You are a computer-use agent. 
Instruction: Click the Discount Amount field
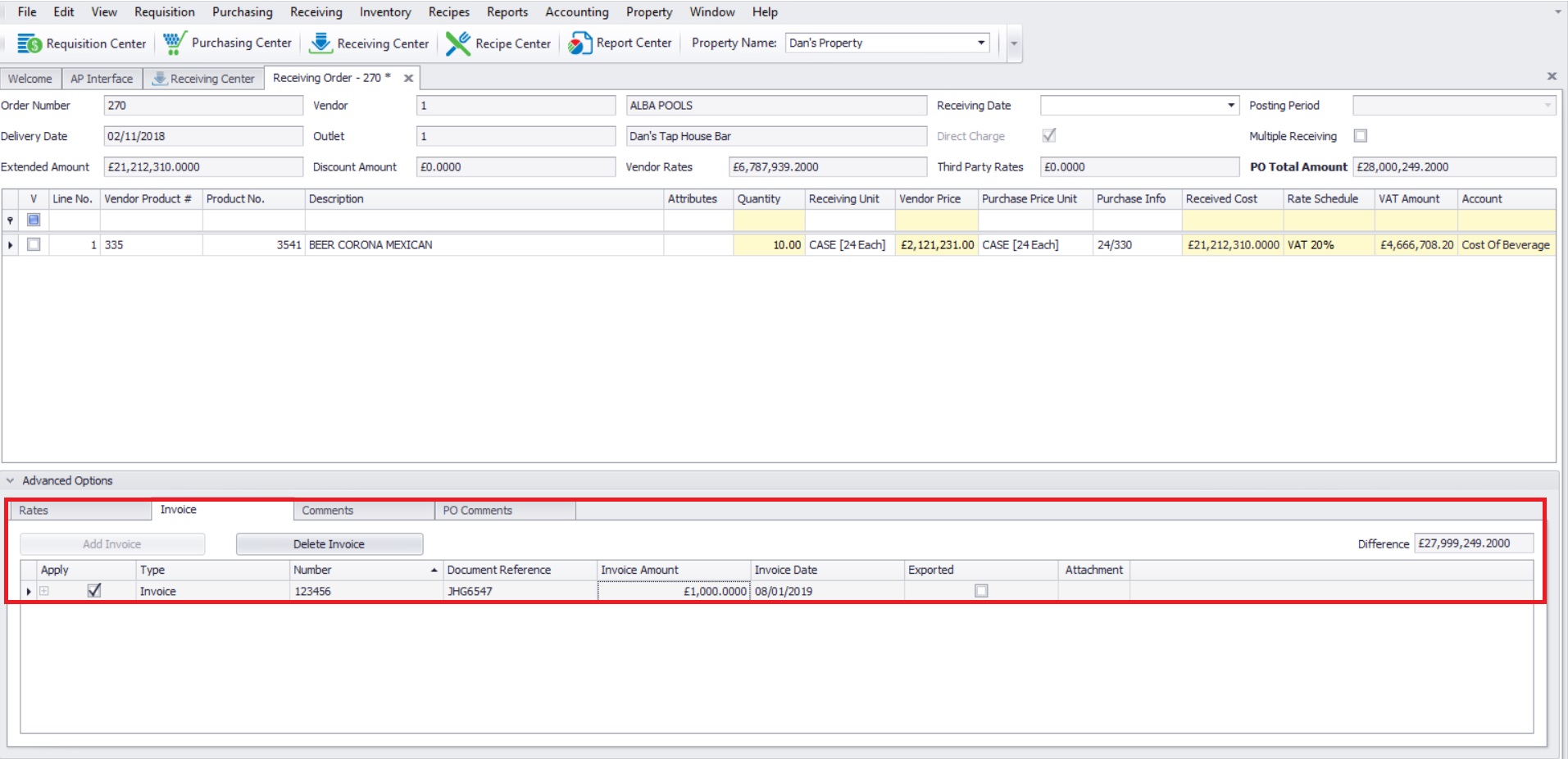(516, 166)
